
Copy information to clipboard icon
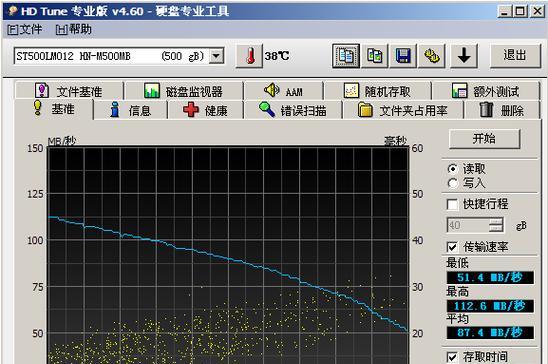pyautogui.click(x=346, y=56)
